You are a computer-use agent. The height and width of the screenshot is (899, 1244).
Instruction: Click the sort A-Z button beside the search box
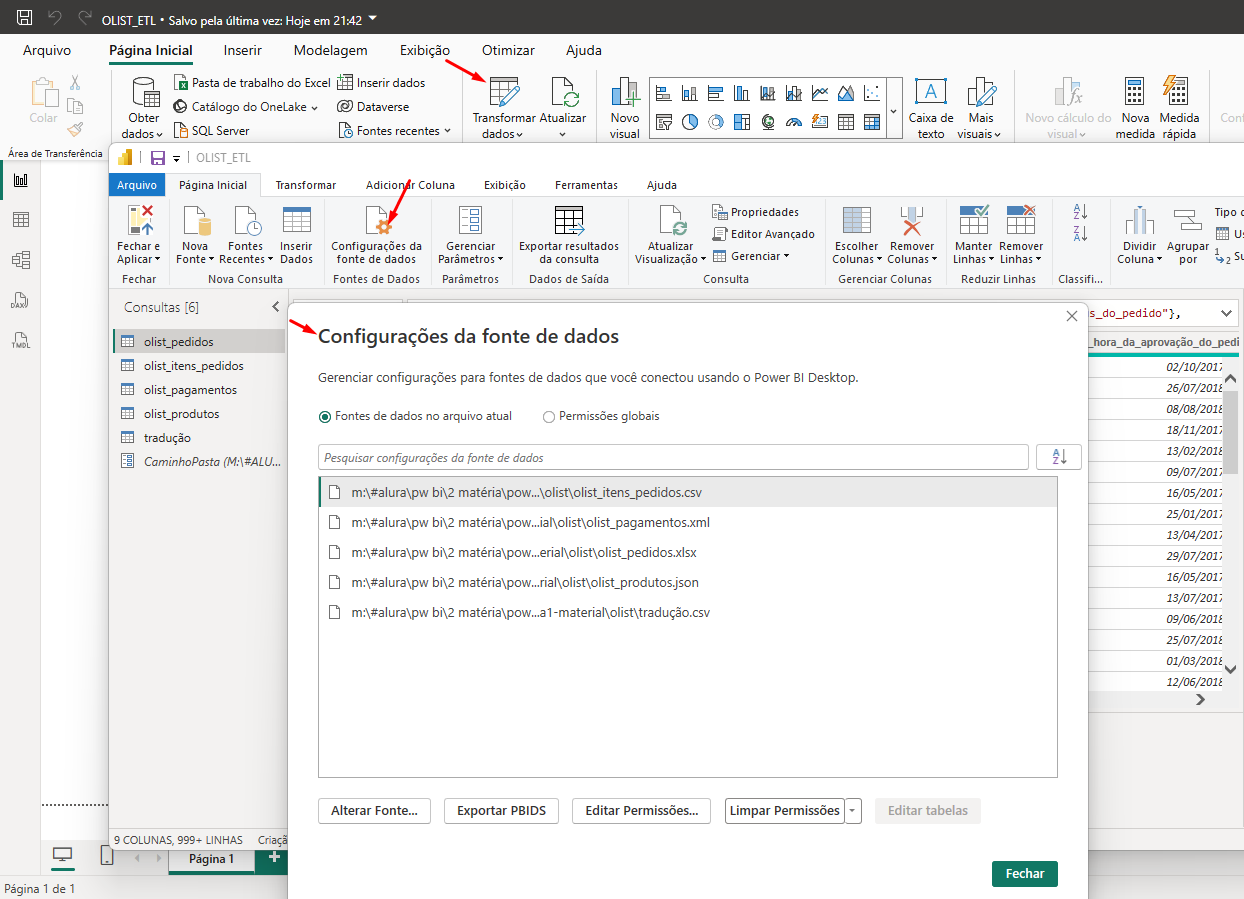click(x=1059, y=457)
